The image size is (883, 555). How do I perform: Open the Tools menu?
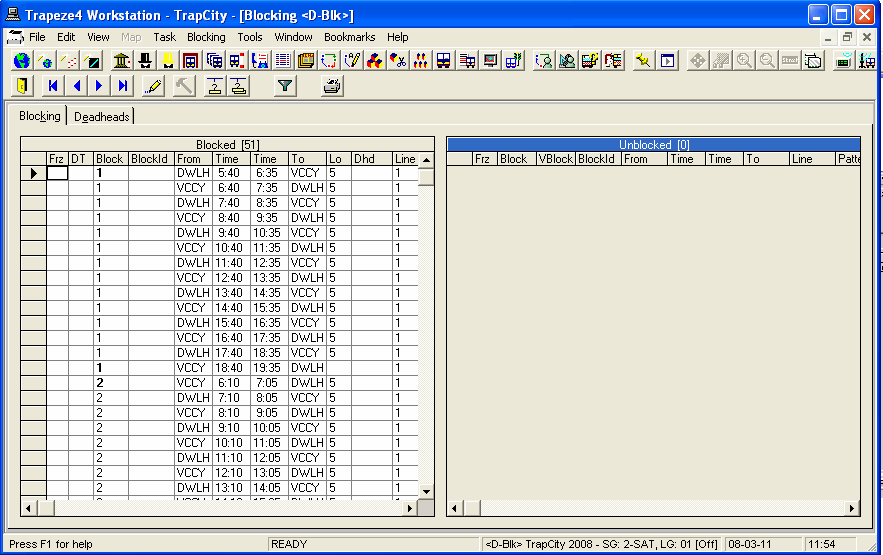click(250, 37)
